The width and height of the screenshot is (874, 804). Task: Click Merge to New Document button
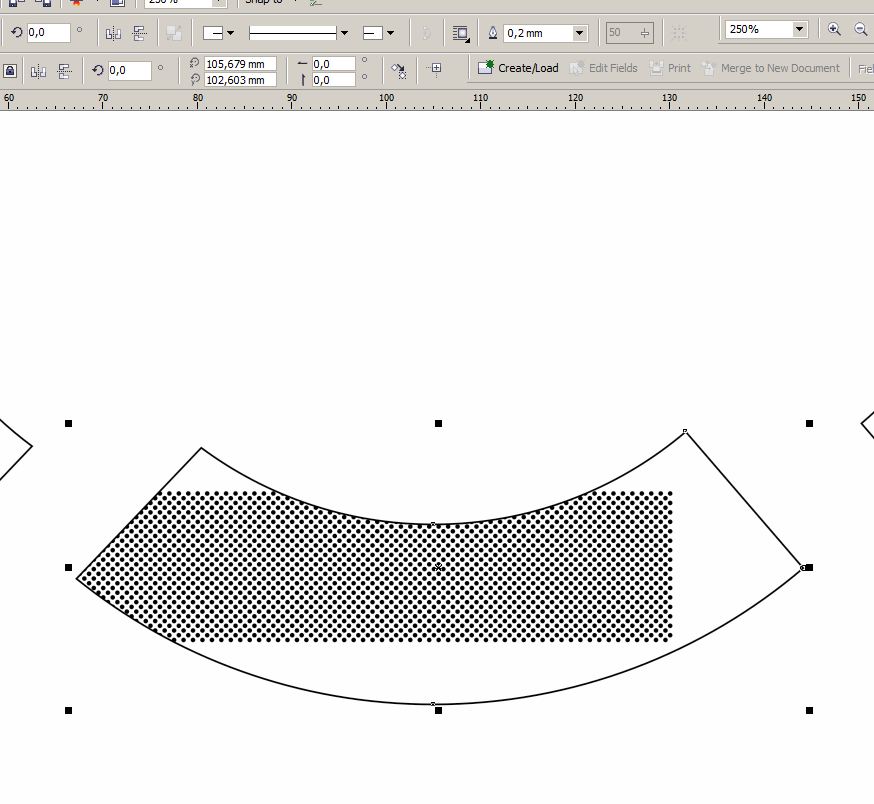point(771,68)
